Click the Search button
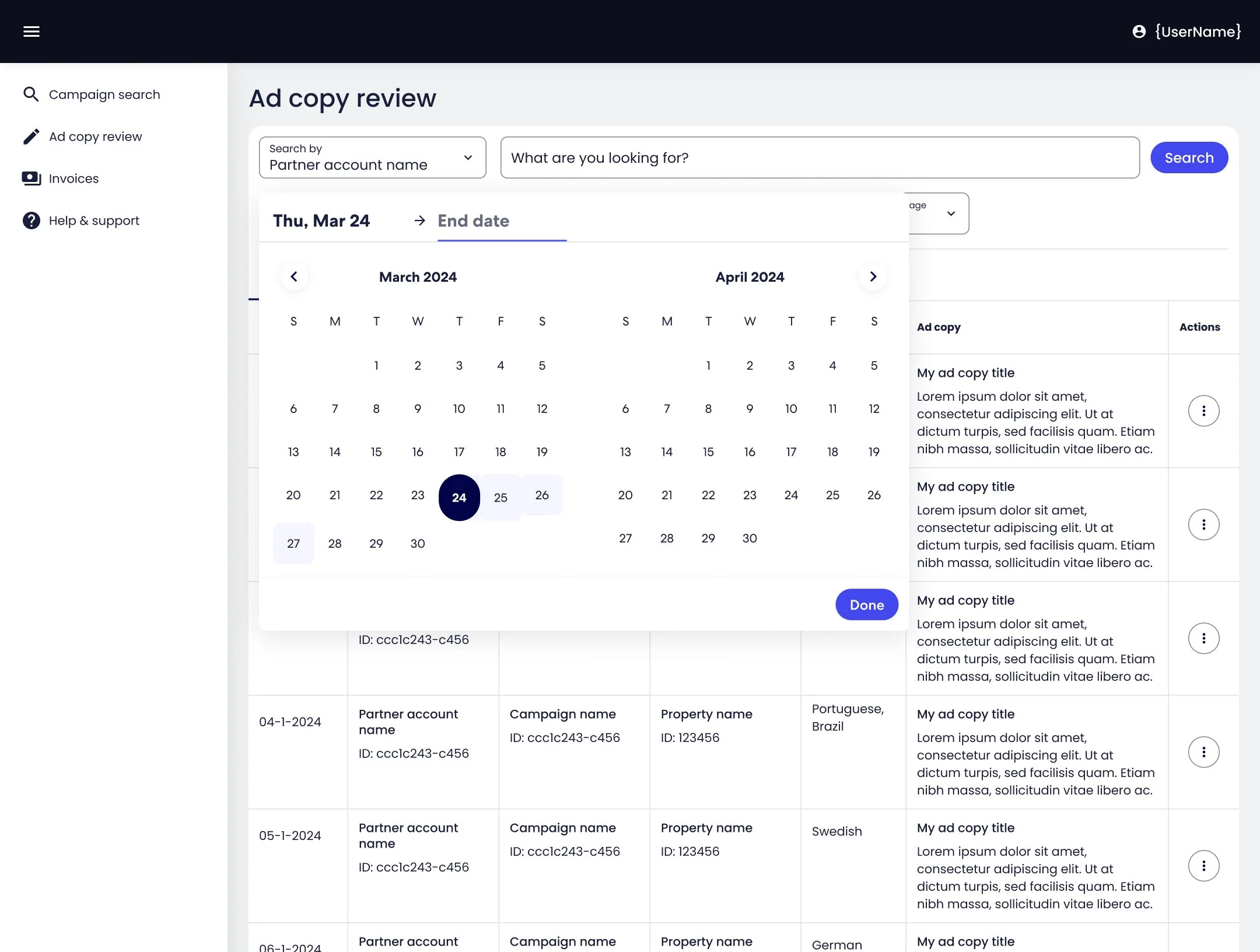Image resolution: width=1260 pixels, height=952 pixels. 1189,157
